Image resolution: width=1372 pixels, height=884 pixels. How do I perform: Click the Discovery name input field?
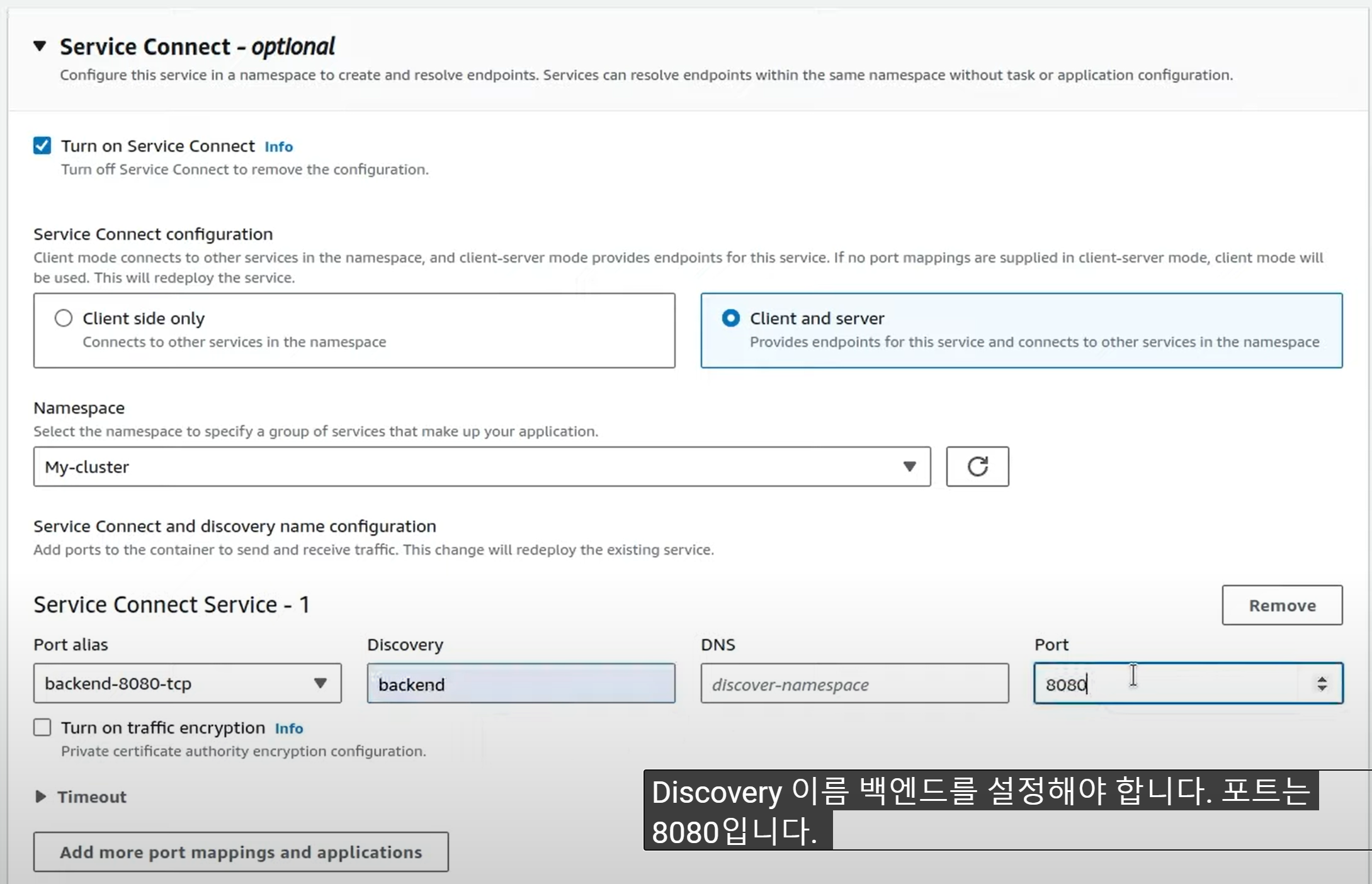coord(521,684)
